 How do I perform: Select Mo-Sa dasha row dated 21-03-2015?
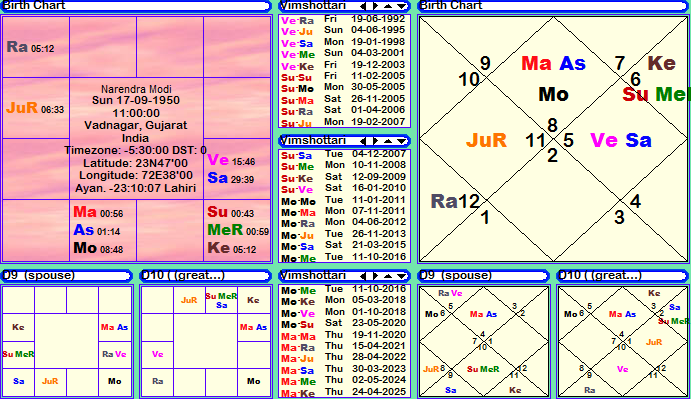click(343, 246)
